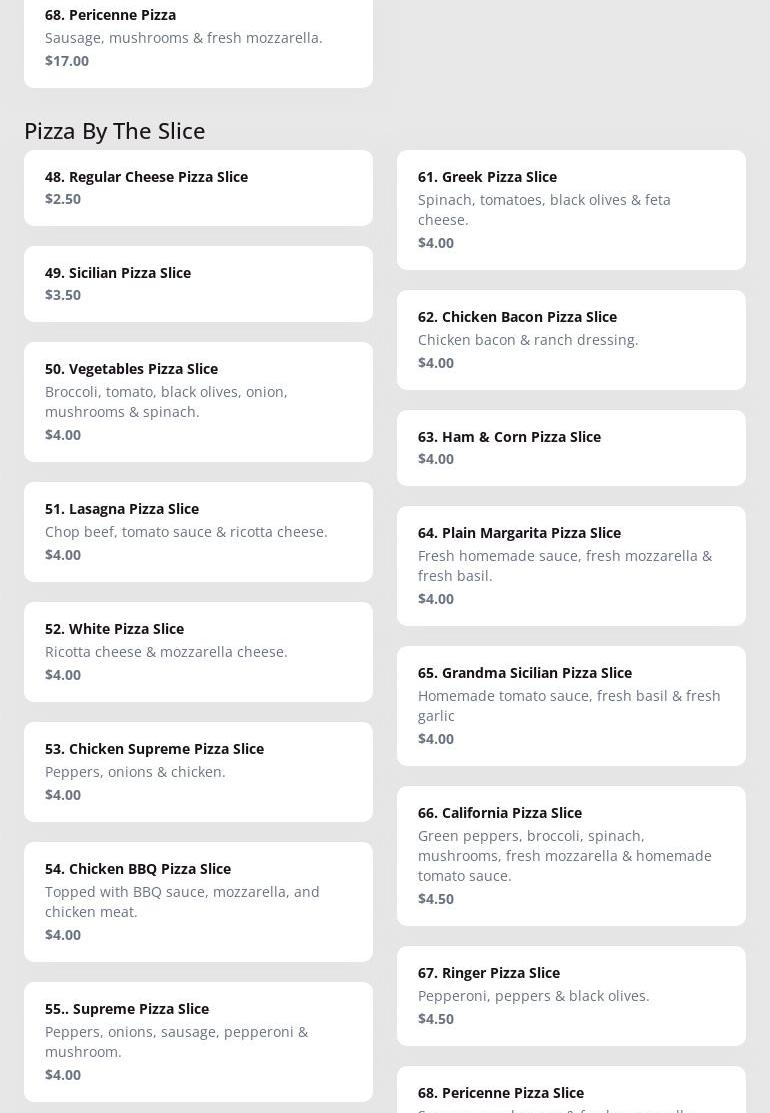Select 62. Chicken Bacon Pizza Slice
Screen dimensions: 770x1113
(571, 340)
